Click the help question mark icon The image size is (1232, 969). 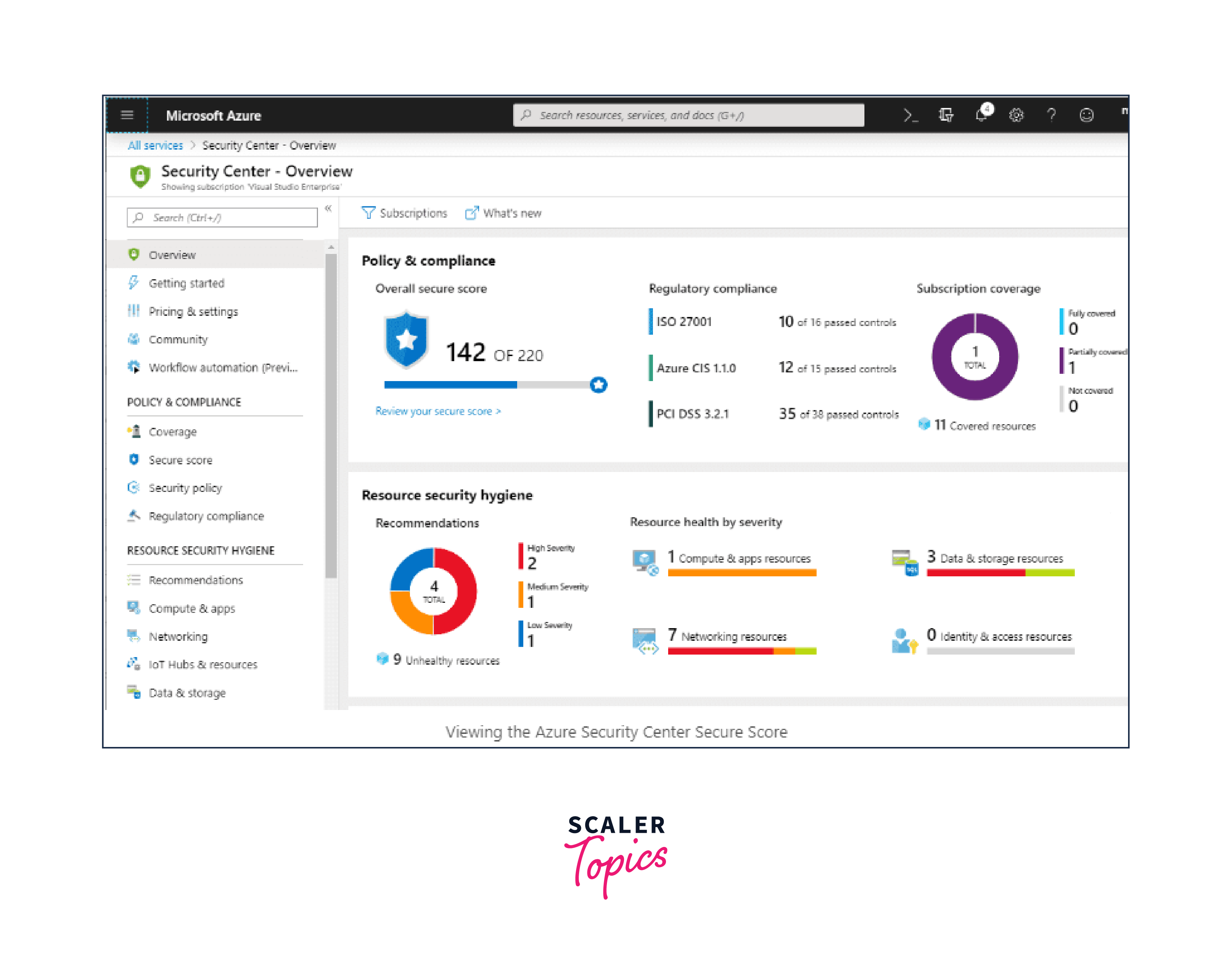tap(1051, 115)
